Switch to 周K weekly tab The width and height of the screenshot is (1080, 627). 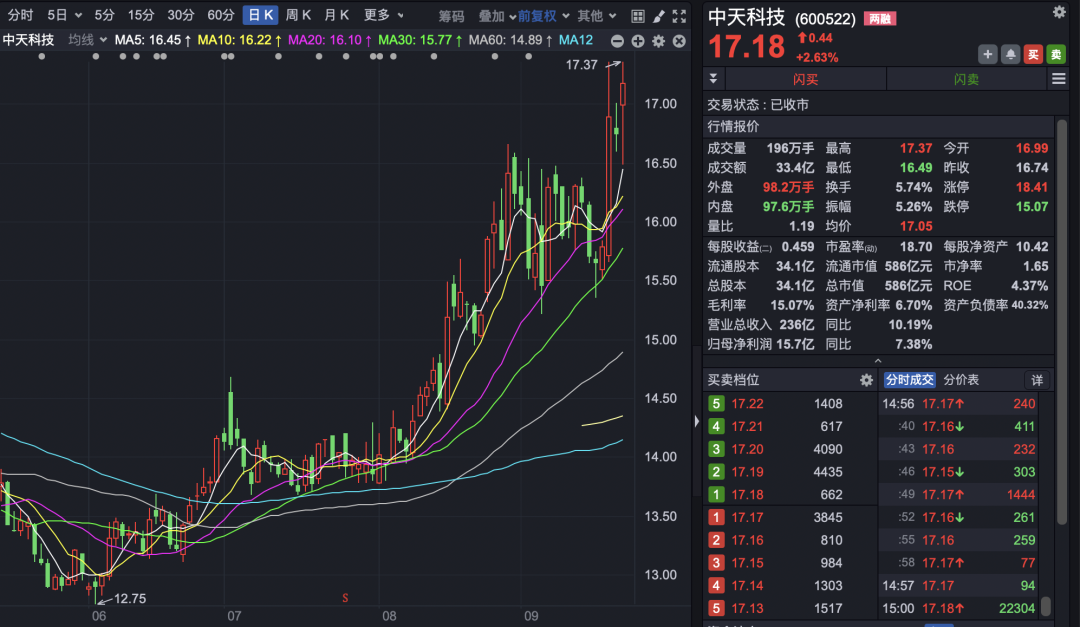pos(298,15)
